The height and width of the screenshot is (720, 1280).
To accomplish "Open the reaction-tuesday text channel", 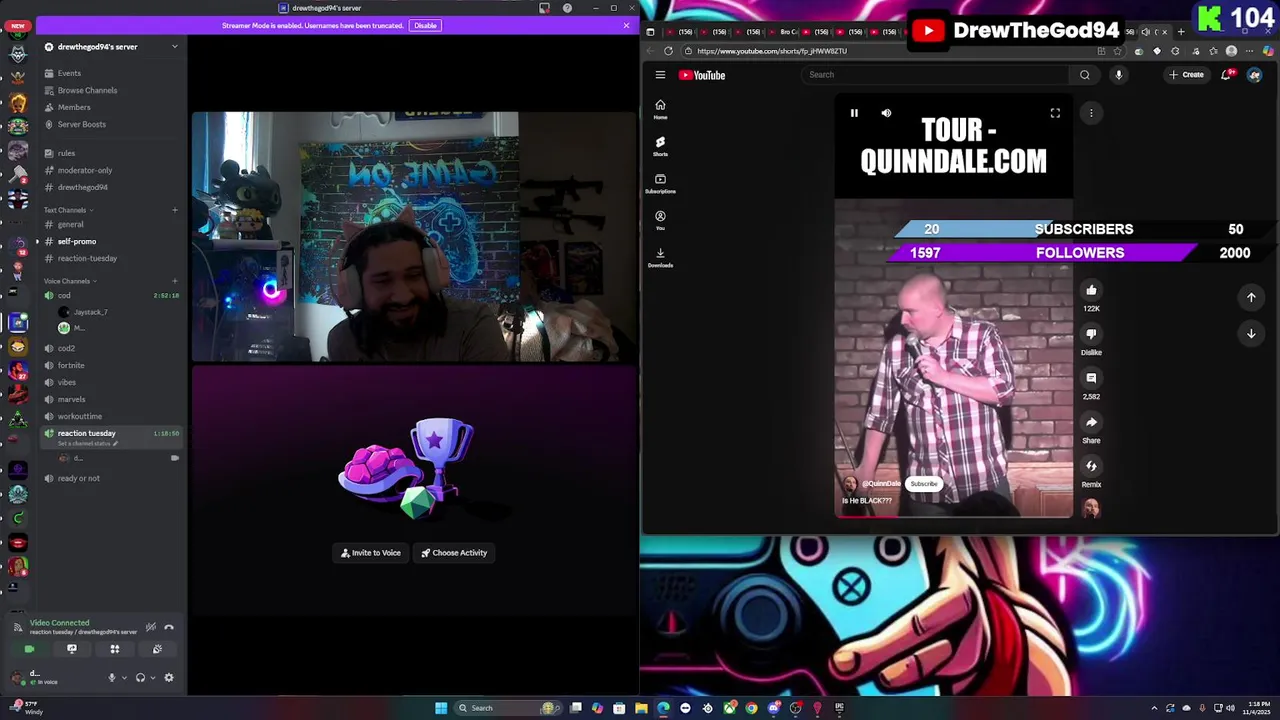I will pos(110,258).
